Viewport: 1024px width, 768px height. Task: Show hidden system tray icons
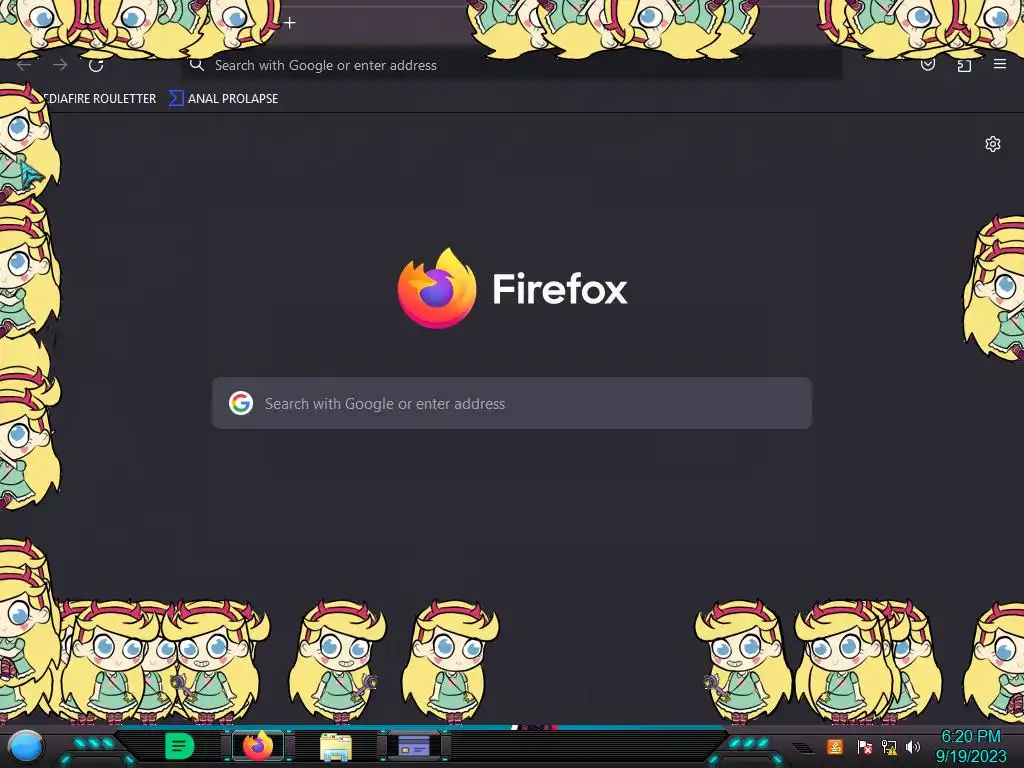point(803,747)
